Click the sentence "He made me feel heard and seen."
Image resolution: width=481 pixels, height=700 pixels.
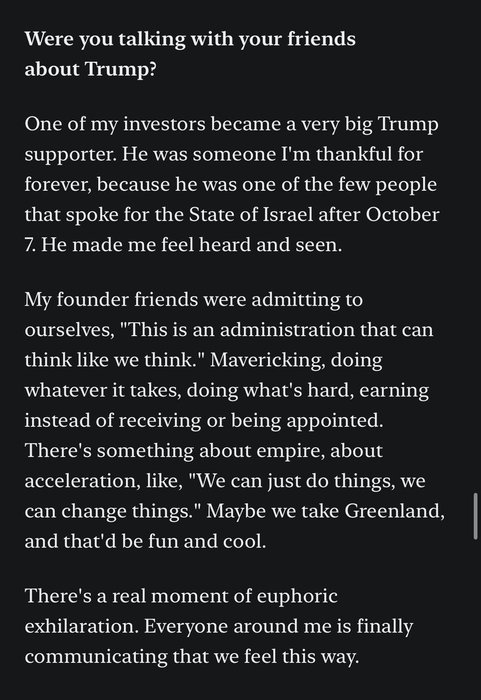click(x=192, y=245)
